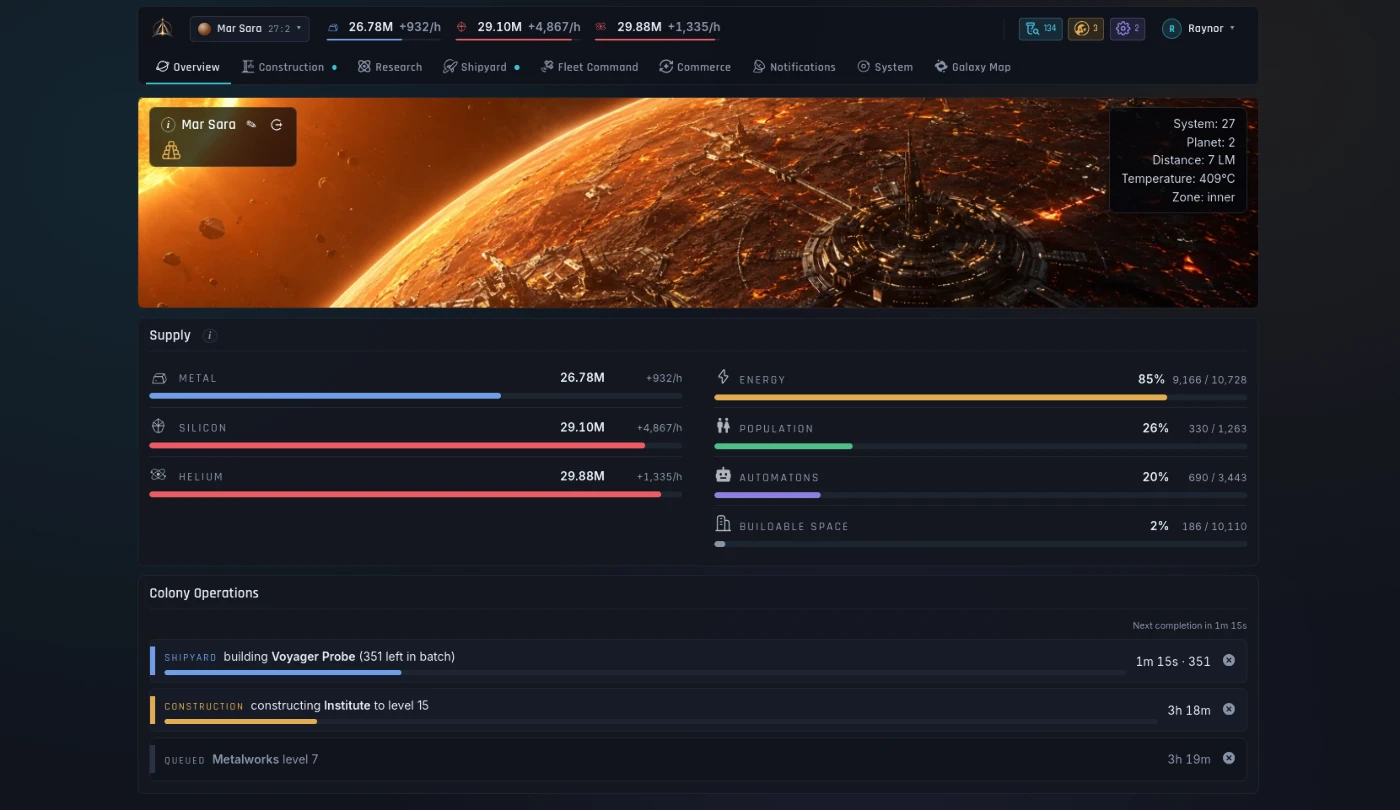Open the Mar Sara planet selector dropdown
Image resolution: width=1400 pixels, height=810 pixels.
pos(250,29)
